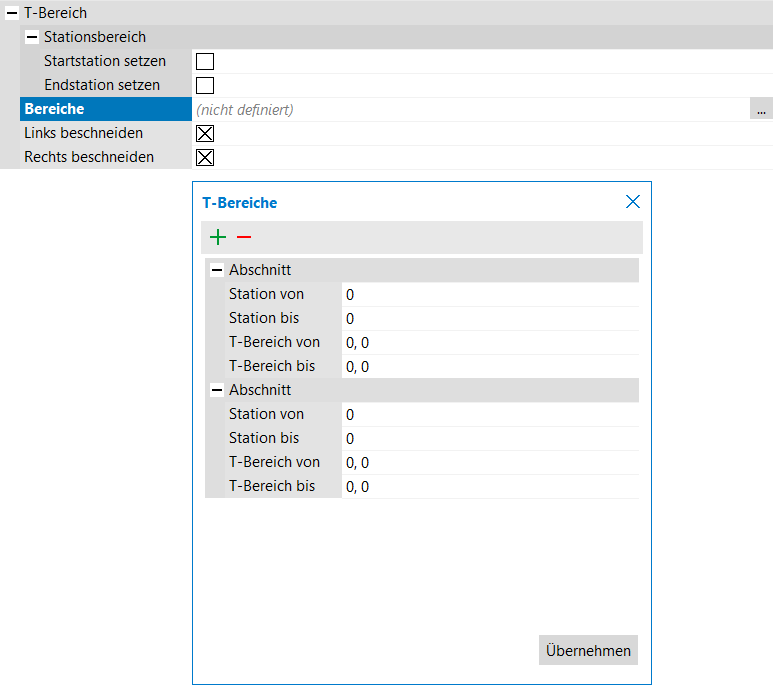Uncheck Links beschneiden

[205, 134]
